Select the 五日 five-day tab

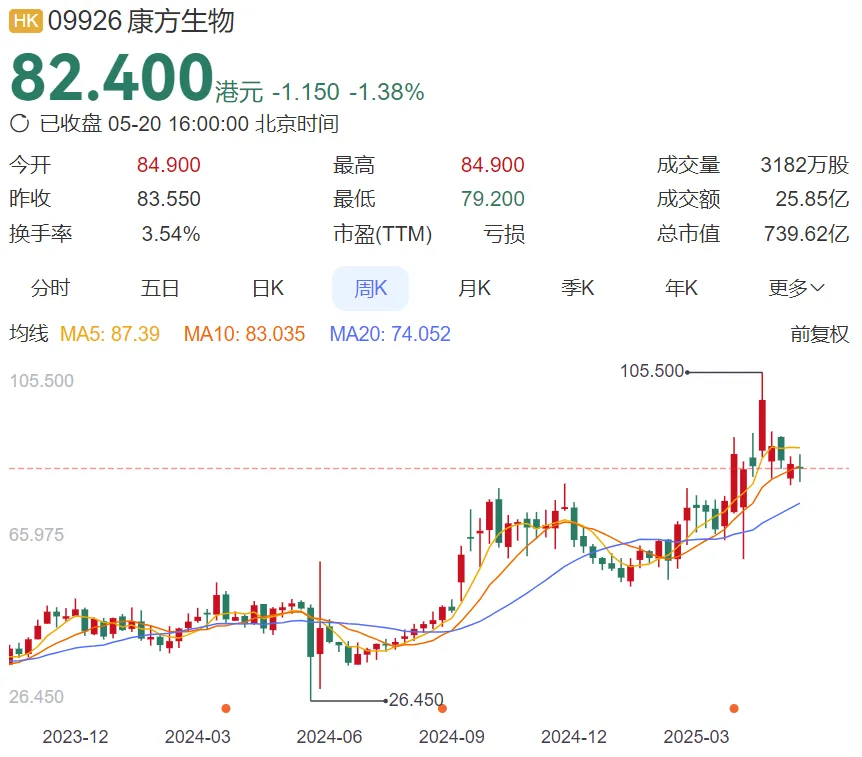[160, 289]
